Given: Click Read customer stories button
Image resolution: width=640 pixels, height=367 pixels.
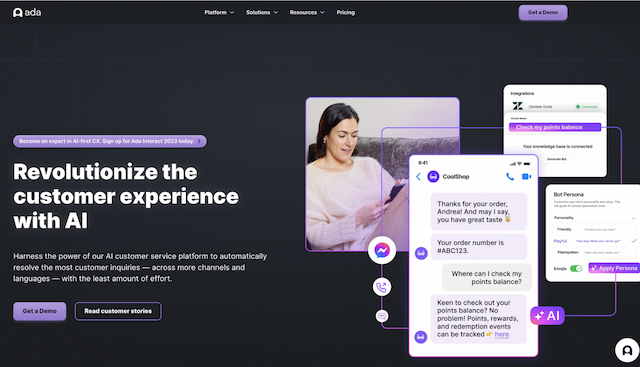Looking at the screenshot, I should click(118, 311).
